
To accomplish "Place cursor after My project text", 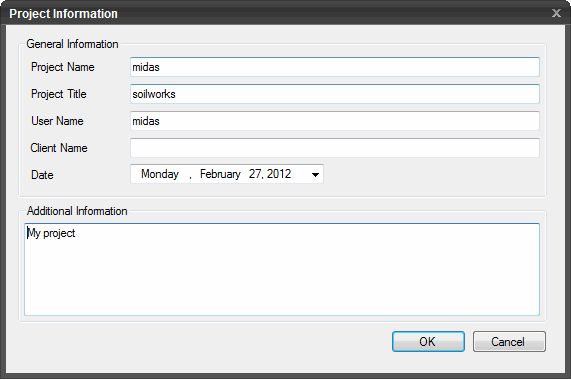I will coord(76,233).
